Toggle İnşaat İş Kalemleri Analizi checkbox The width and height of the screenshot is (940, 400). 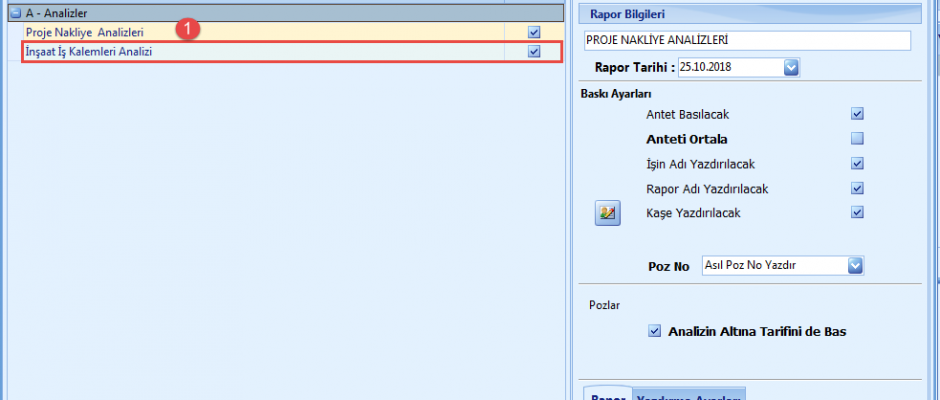pos(534,51)
